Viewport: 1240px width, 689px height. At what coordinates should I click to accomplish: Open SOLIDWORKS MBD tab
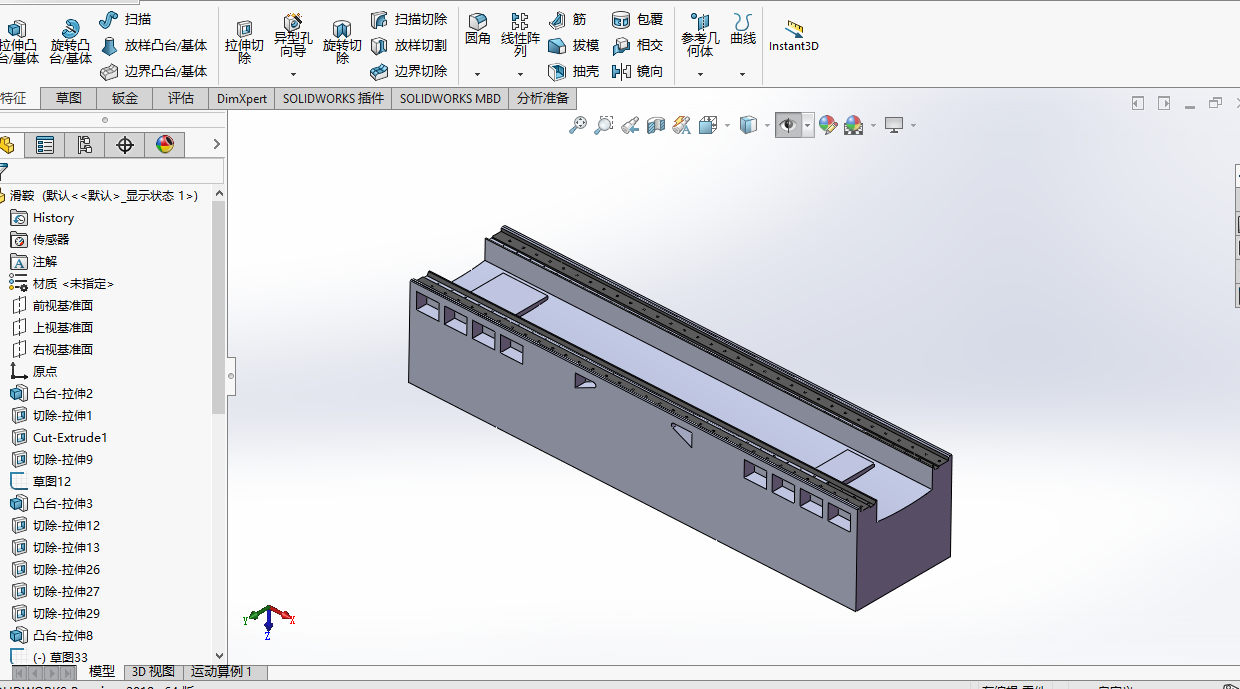[x=450, y=98]
